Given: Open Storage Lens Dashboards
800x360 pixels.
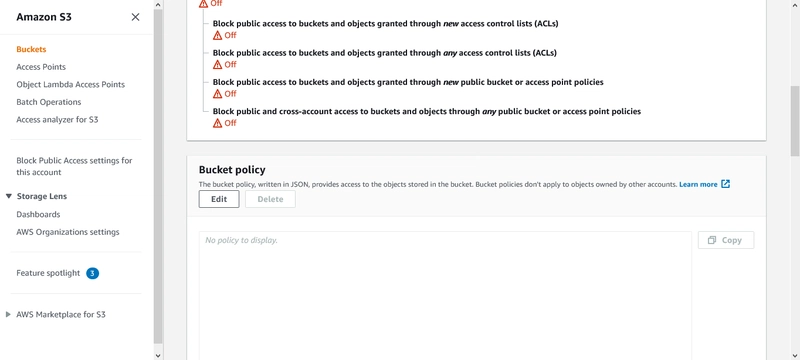Looking at the screenshot, I should click(38, 215).
